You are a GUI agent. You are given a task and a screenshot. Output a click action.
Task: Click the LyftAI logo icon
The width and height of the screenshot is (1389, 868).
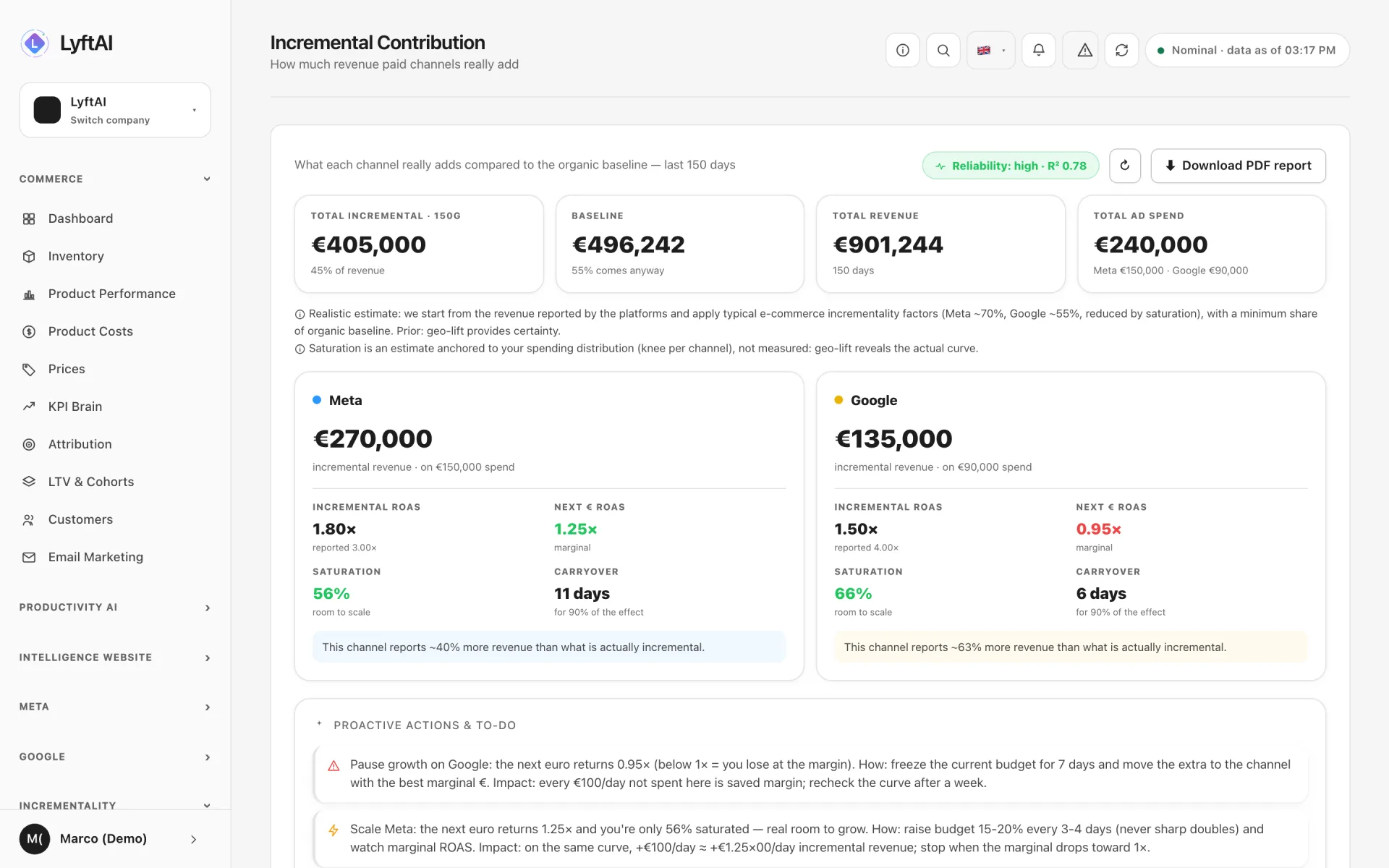click(35, 43)
